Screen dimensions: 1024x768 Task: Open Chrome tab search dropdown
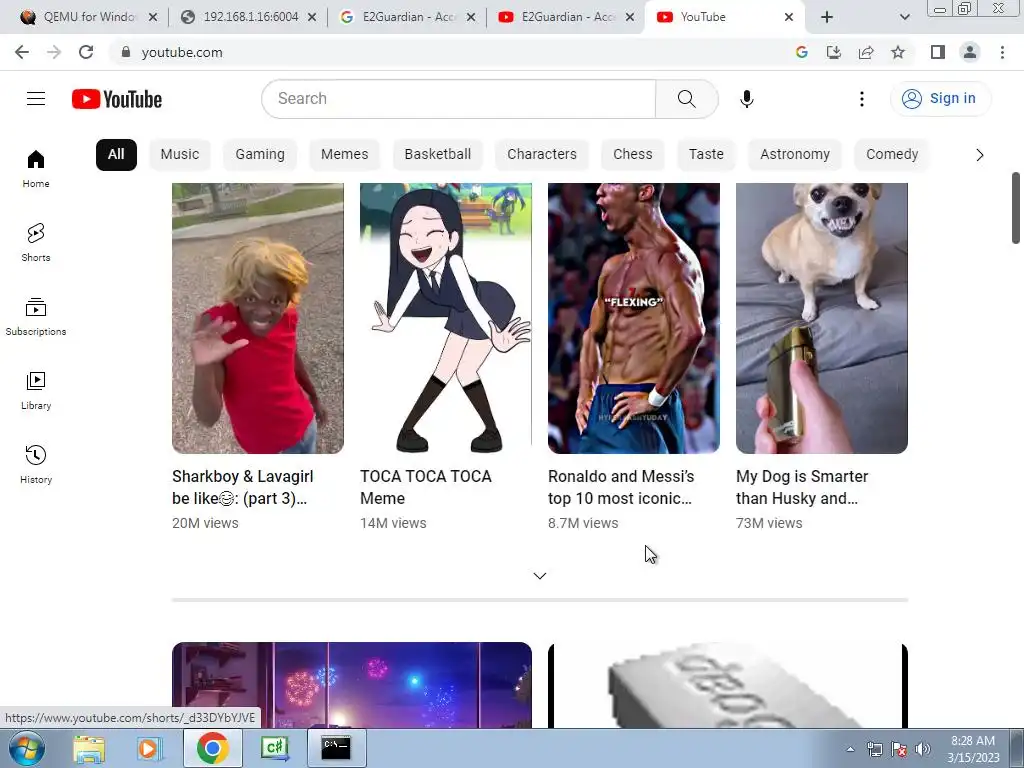click(x=904, y=17)
